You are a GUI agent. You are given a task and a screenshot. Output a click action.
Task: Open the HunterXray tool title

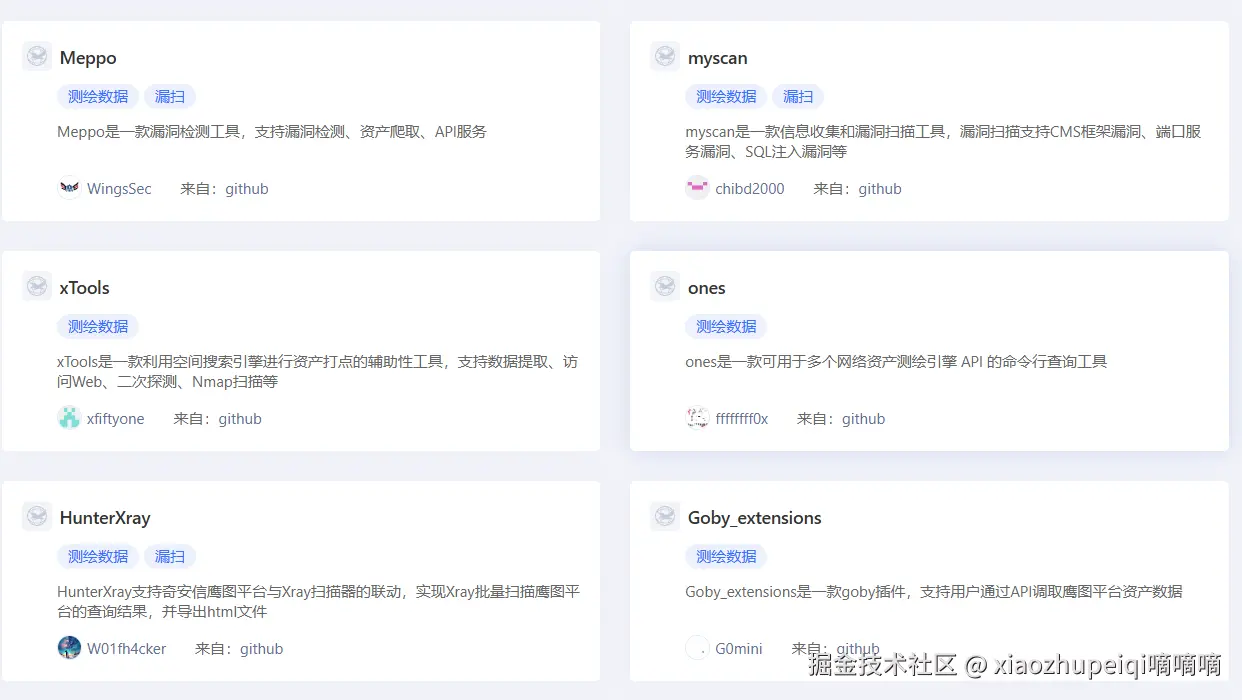pos(105,518)
